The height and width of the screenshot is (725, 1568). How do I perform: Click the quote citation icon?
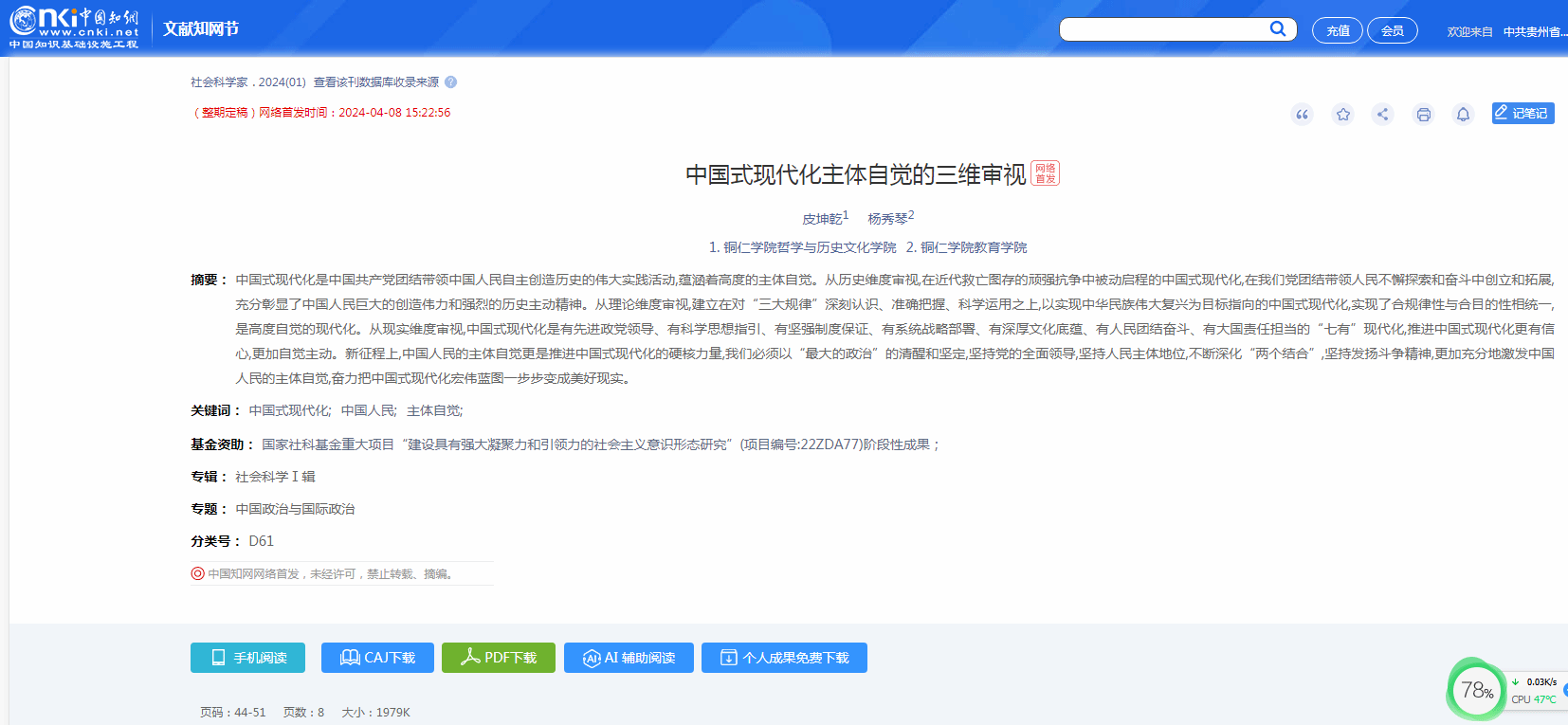pyautogui.click(x=1302, y=115)
